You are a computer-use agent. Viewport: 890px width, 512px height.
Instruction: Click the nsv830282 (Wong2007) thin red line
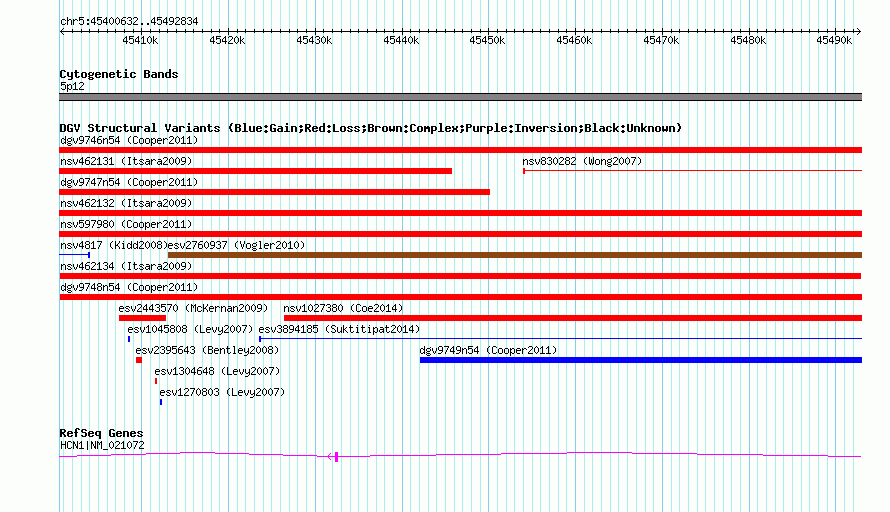tap(692, 170)
